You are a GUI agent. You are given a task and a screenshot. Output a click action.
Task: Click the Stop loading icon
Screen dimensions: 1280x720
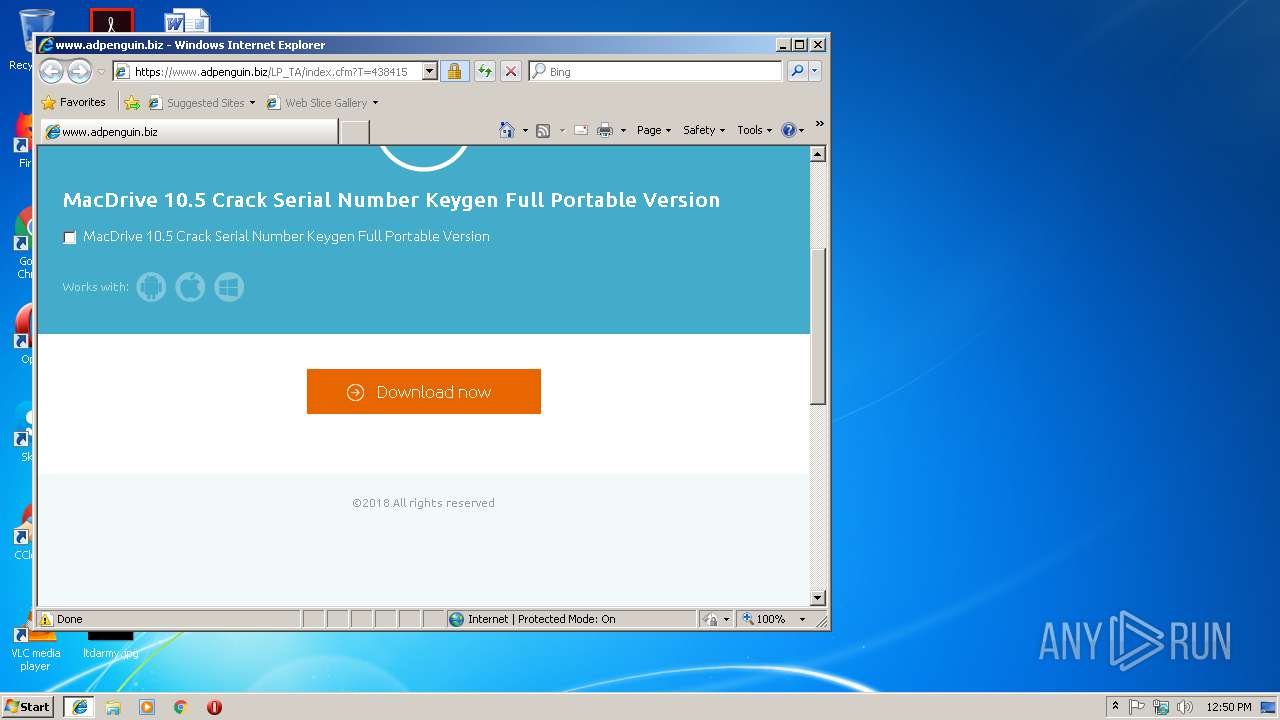click(x=510, y=72)
